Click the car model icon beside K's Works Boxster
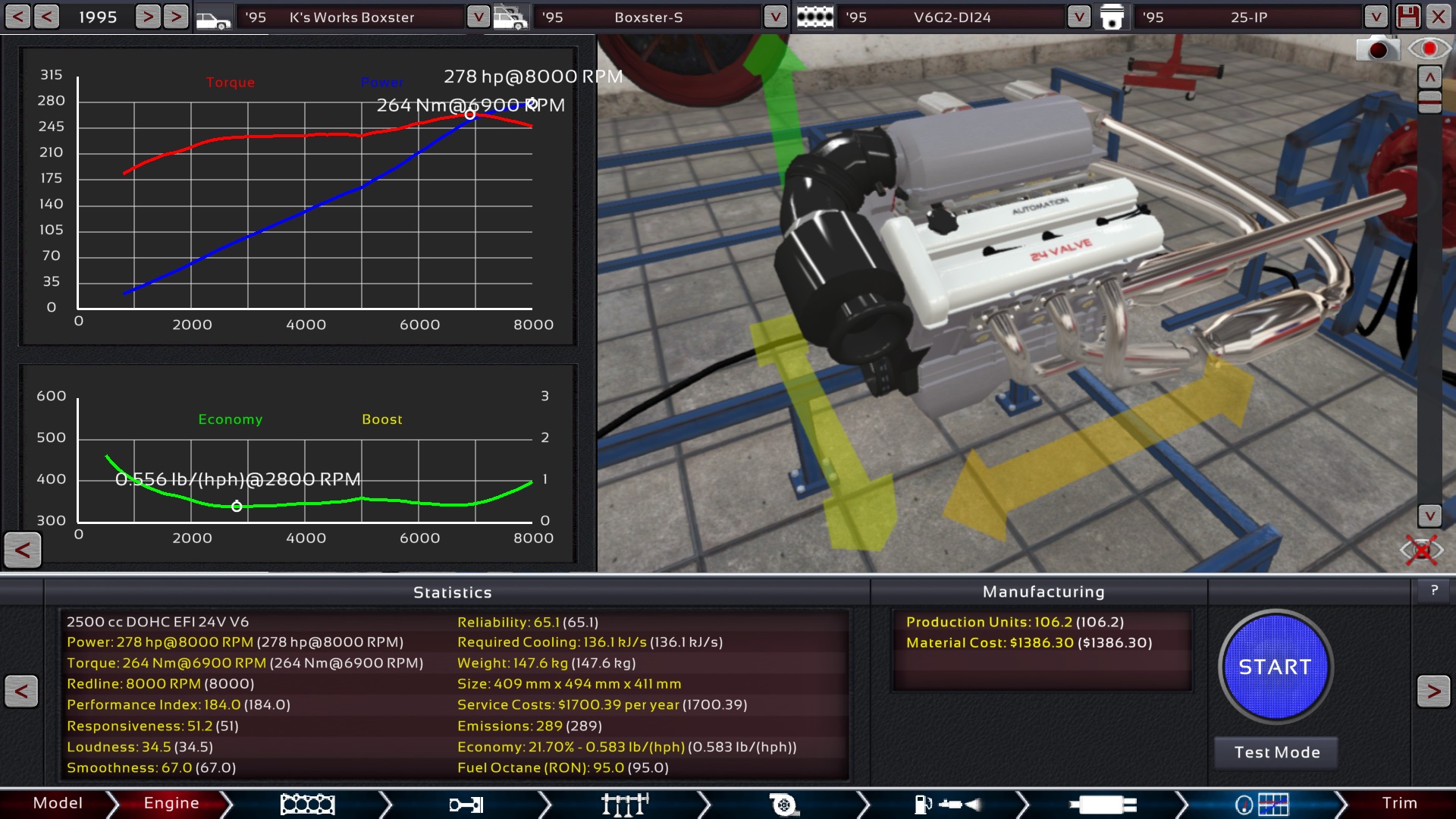Screen dimensions: 1456x819 point(213,17)
